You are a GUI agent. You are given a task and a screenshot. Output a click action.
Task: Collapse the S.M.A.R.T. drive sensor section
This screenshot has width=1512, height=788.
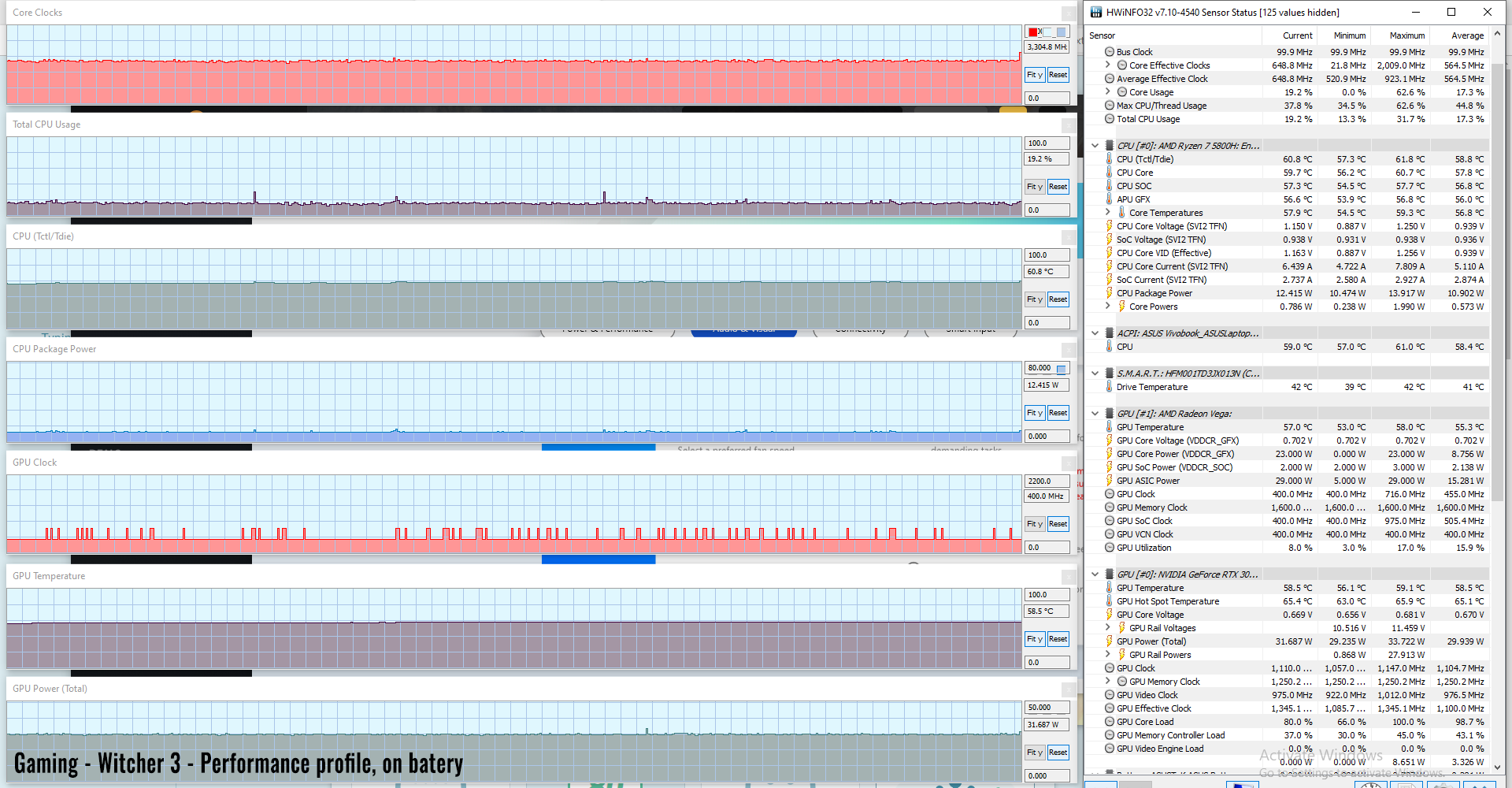1095,374
